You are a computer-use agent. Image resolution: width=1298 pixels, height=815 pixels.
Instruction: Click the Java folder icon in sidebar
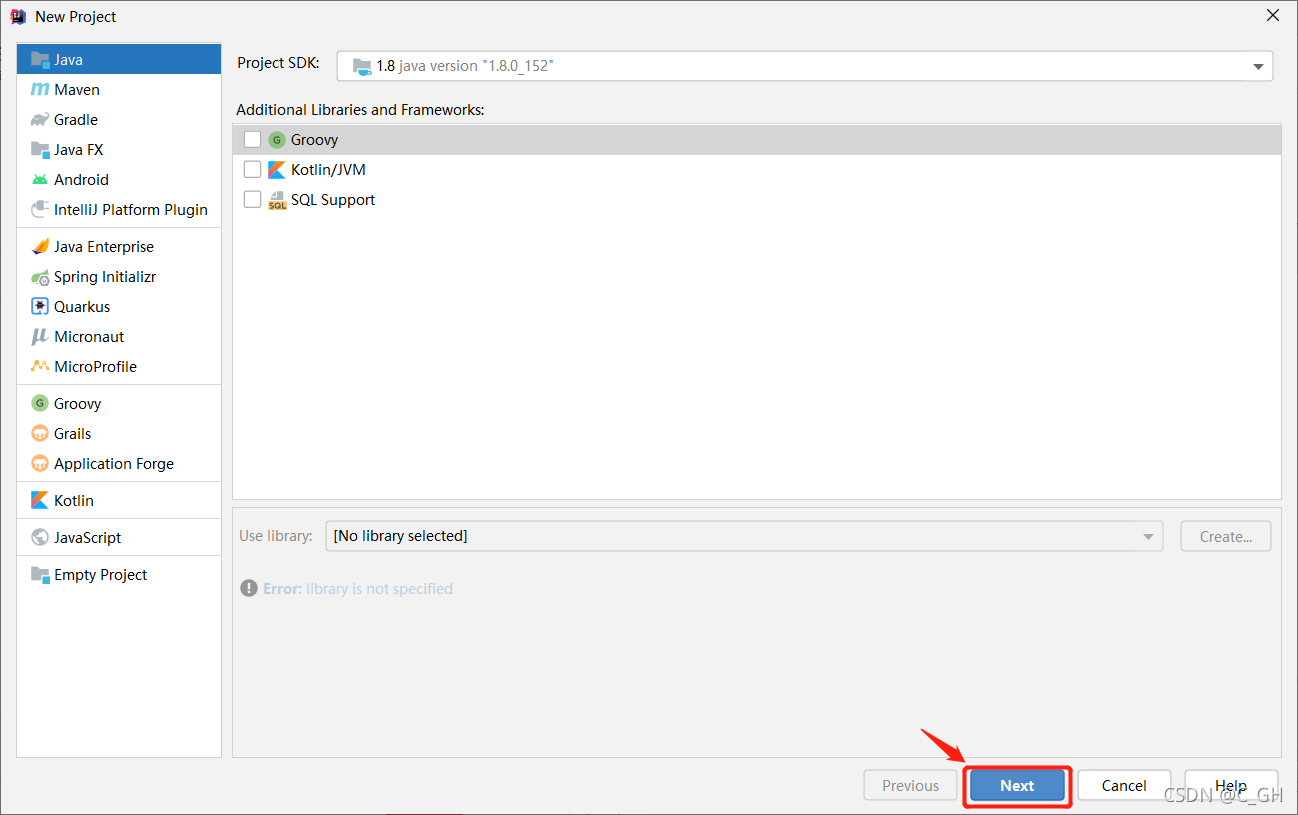click(x=40, y=59)
